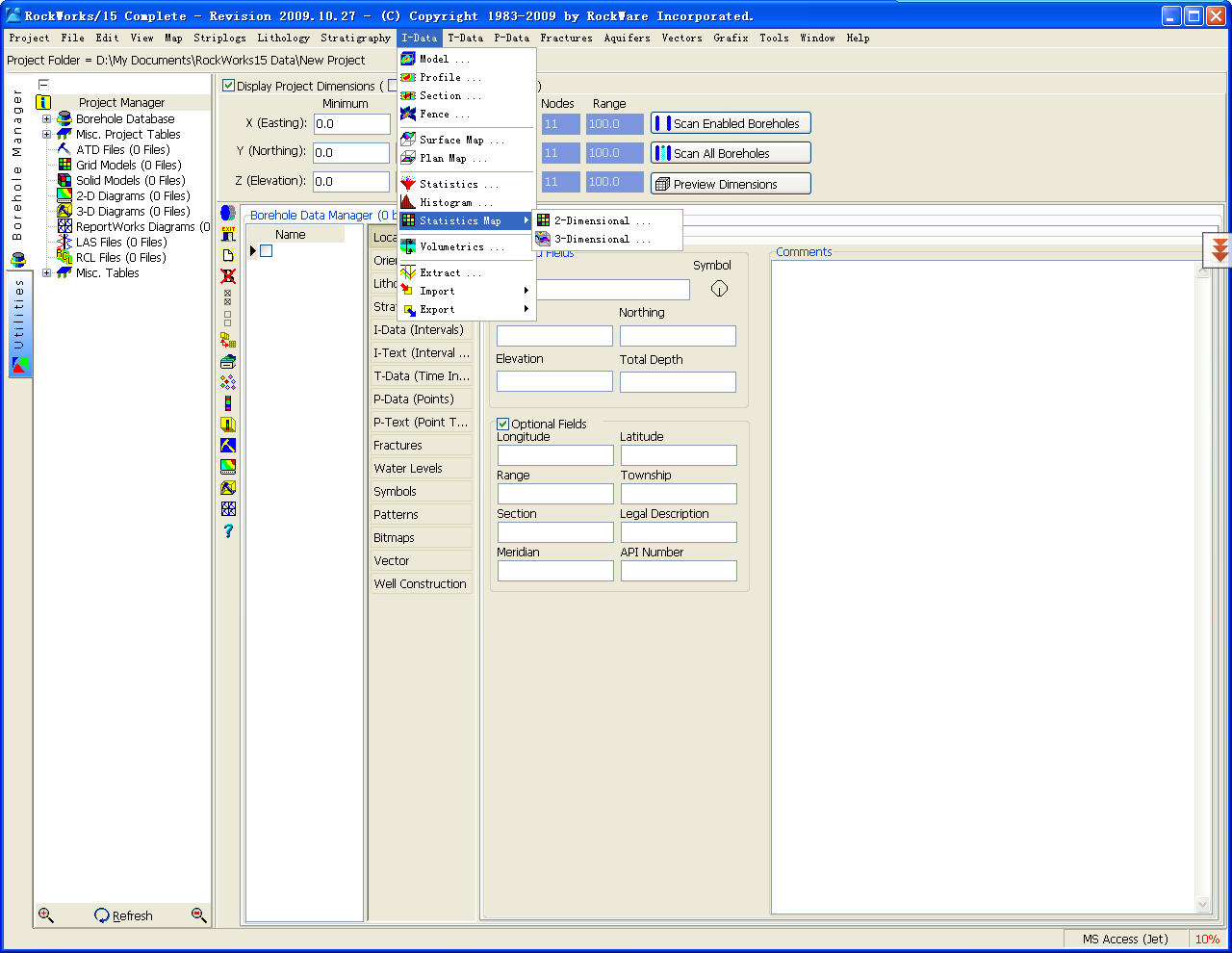Screen dimensions: 1232x953
Task: Click the X (Easting) minimum field
Action: (352, 123)
